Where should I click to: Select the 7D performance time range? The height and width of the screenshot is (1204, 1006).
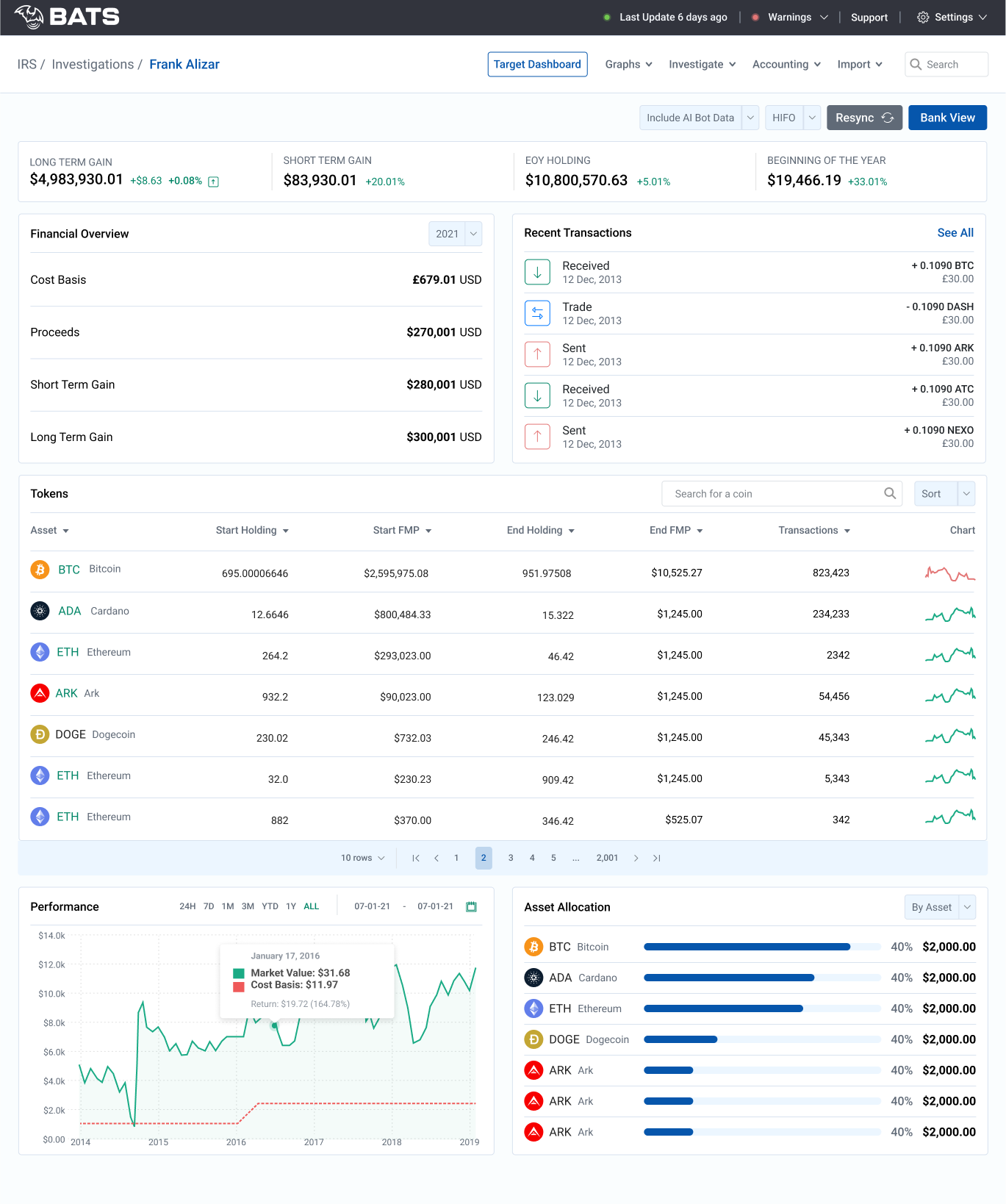click(x=209, y=906)
